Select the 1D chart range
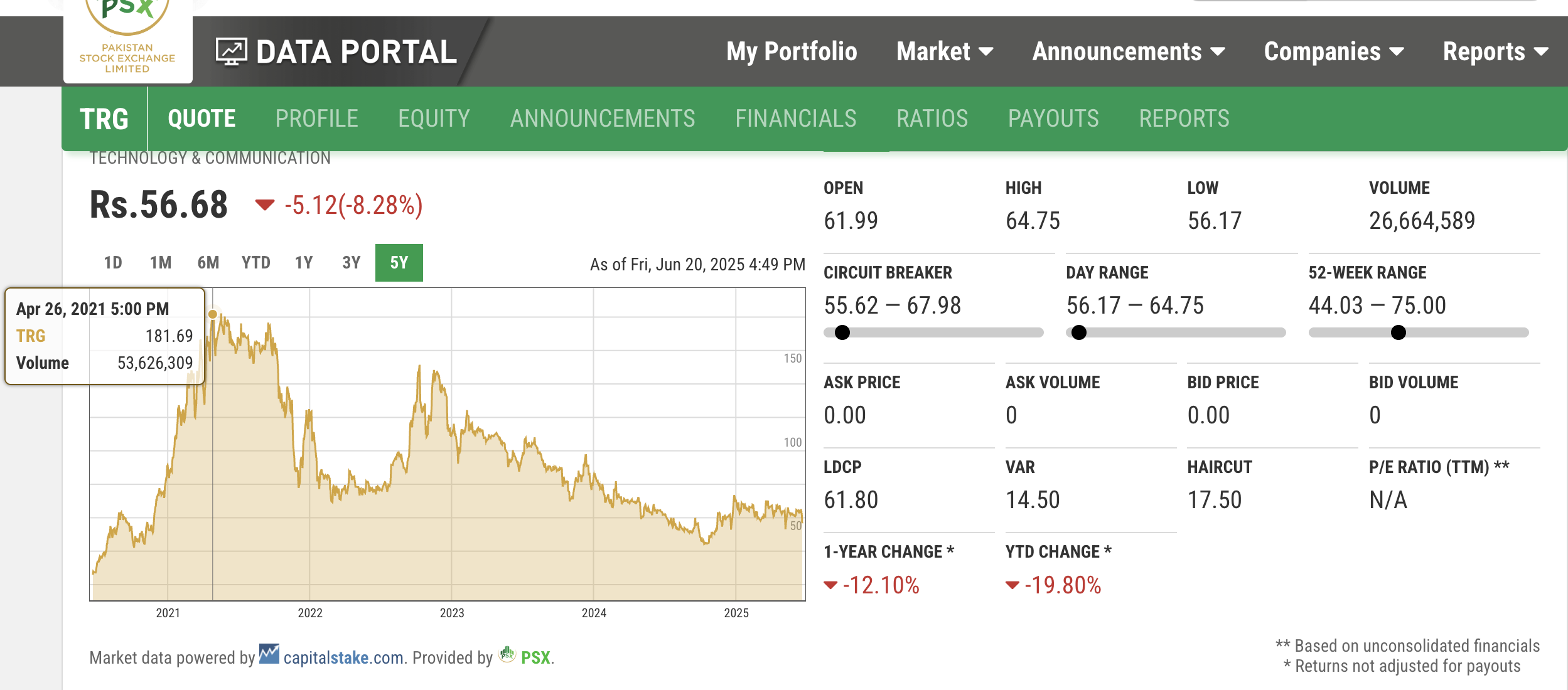 pyautogui.click(x=113, y=262)
